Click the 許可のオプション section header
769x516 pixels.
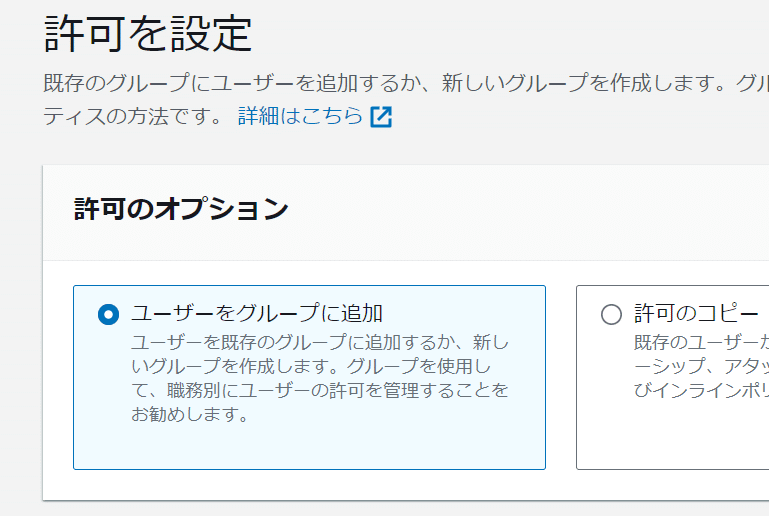[x=181, y=209]
